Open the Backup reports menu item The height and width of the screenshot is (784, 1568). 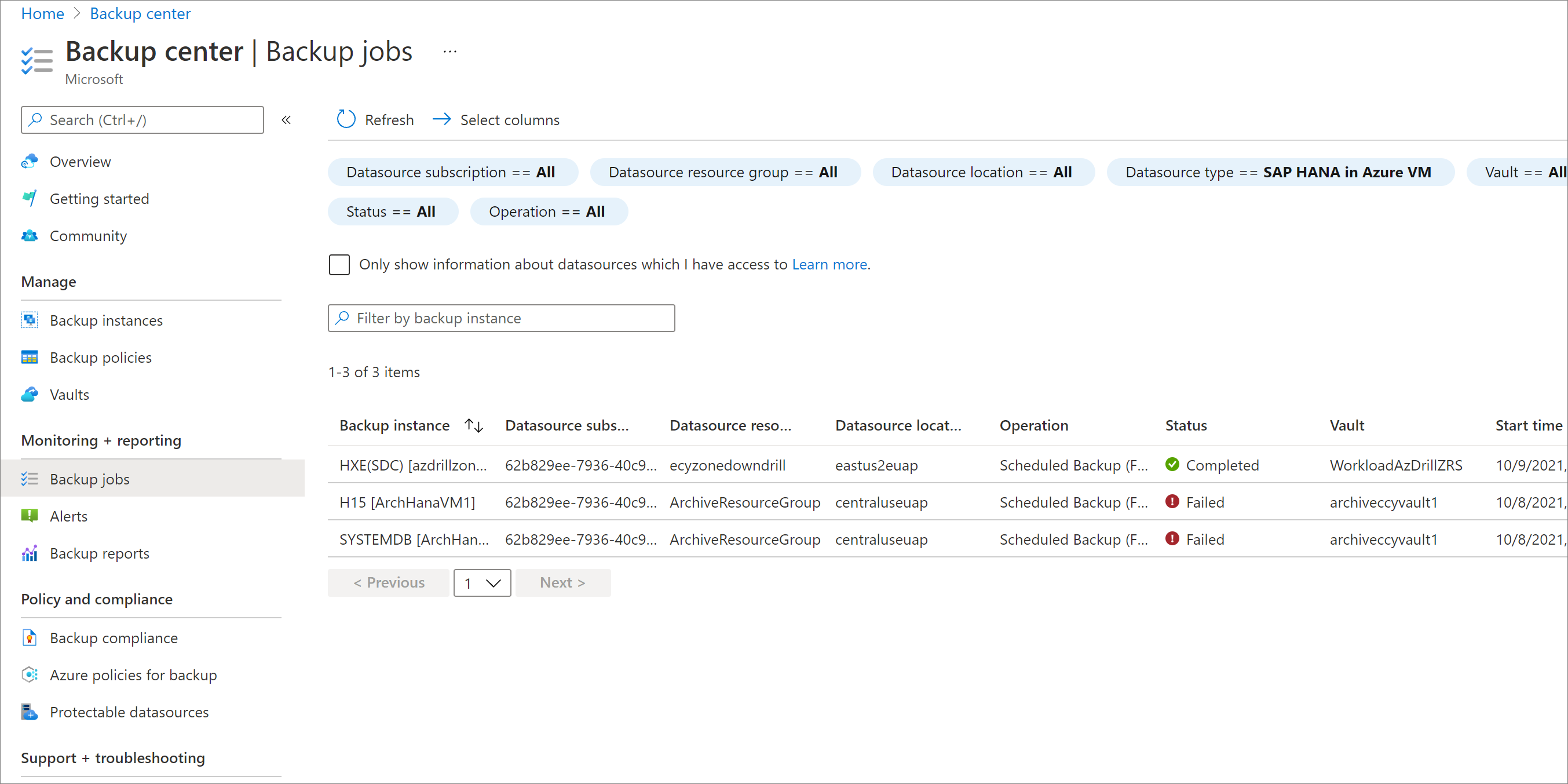pos(100,553)
